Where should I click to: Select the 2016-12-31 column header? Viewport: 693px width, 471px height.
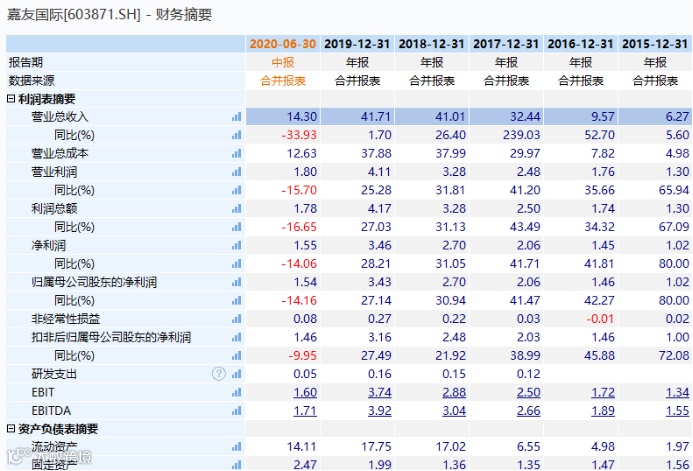(580, 44)
